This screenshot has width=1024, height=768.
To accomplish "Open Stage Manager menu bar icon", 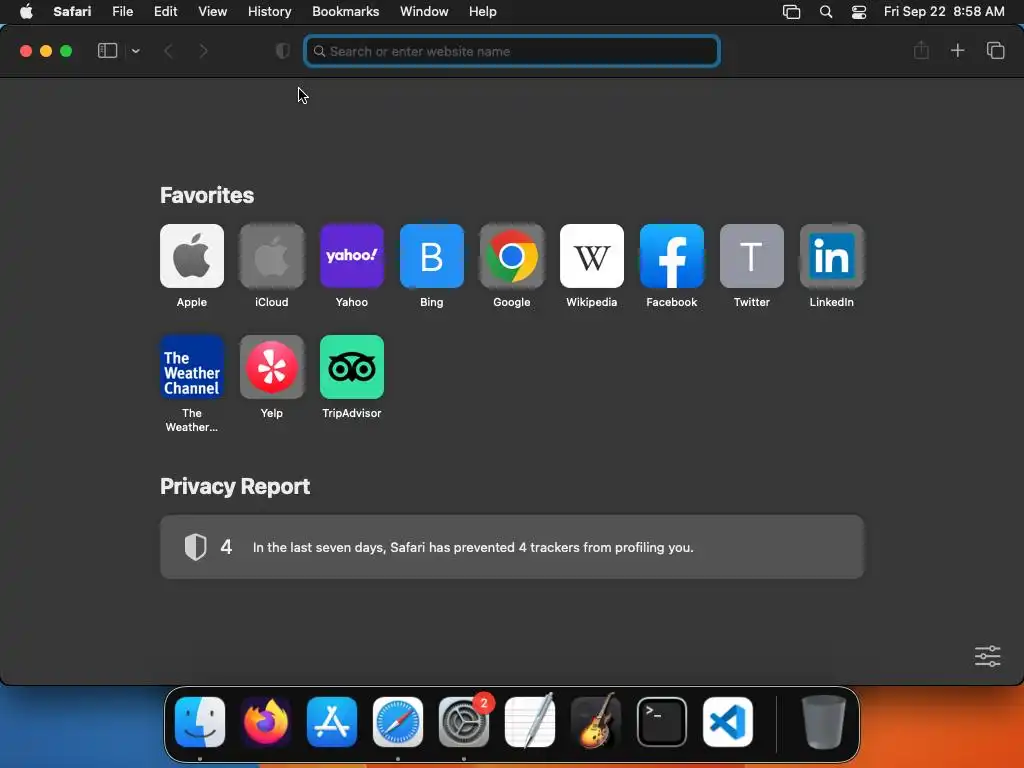I will pyautogui.click(x=792, y=12).
